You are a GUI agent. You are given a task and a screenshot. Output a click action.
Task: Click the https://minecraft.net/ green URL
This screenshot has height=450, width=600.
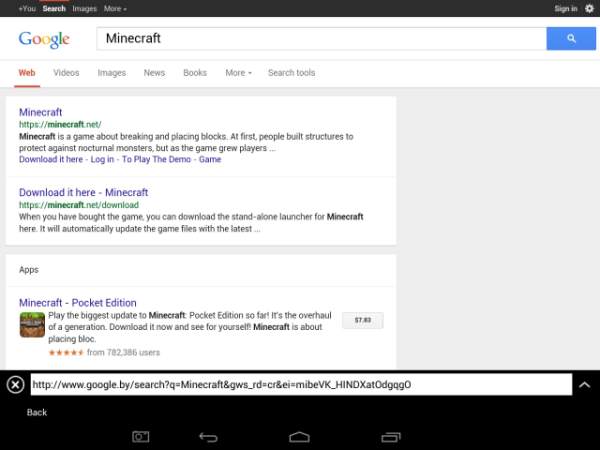coord(60,124)
